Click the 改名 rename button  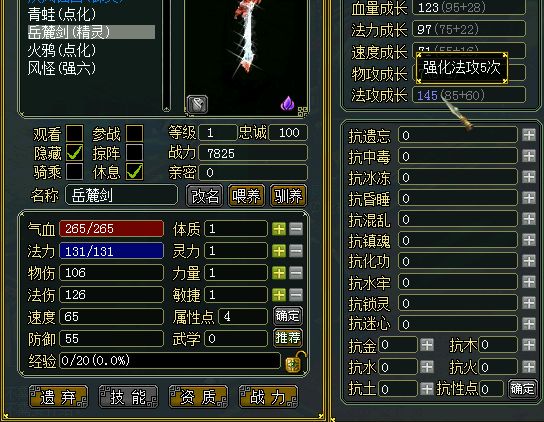click(x=205, y=196)
